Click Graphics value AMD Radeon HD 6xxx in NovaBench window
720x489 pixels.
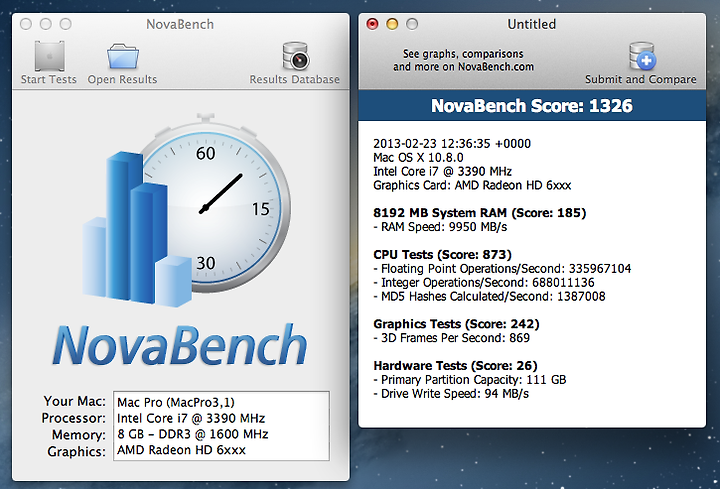pos(181,450)
